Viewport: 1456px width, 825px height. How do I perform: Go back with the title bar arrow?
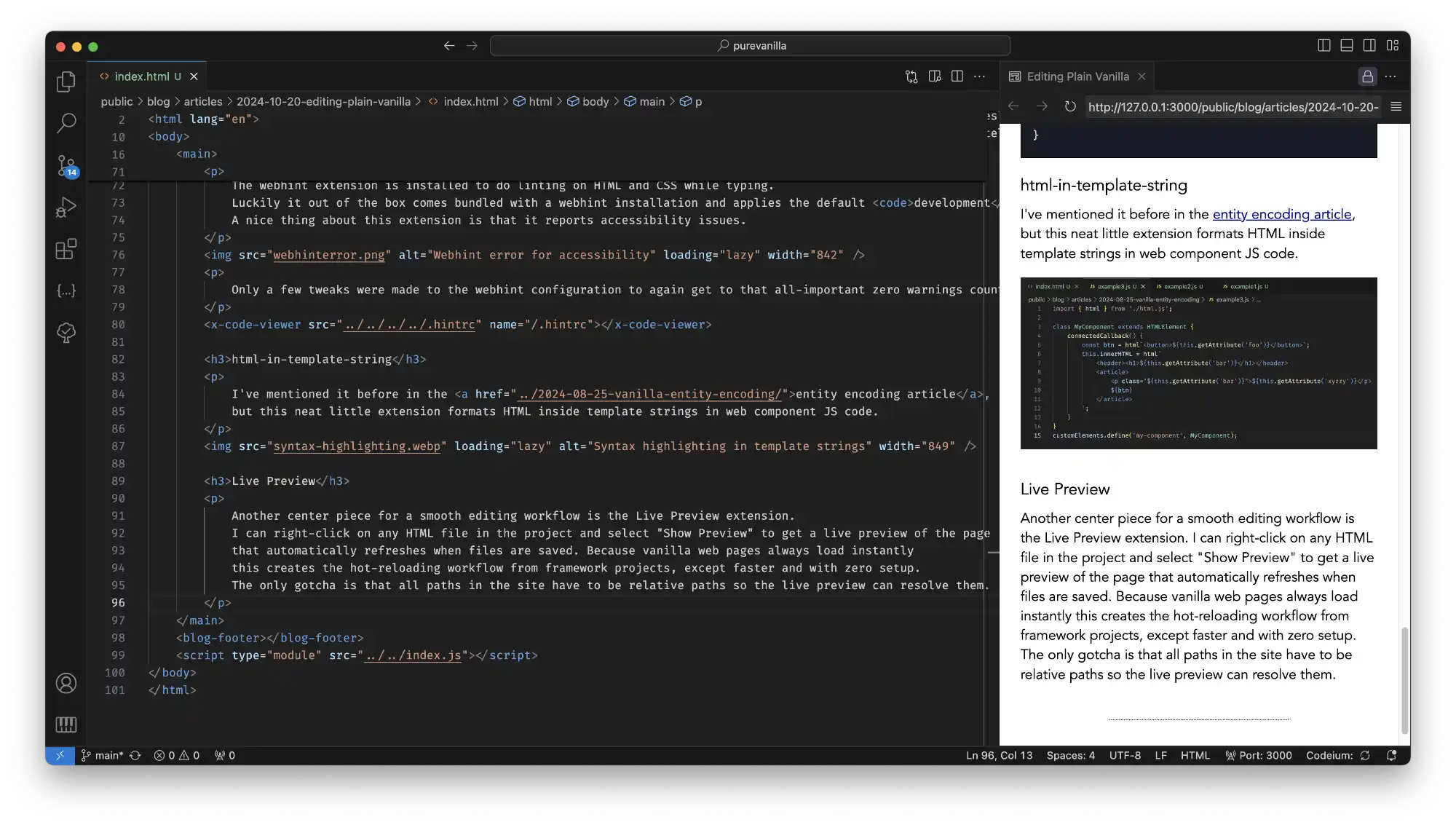click(449, 45)
